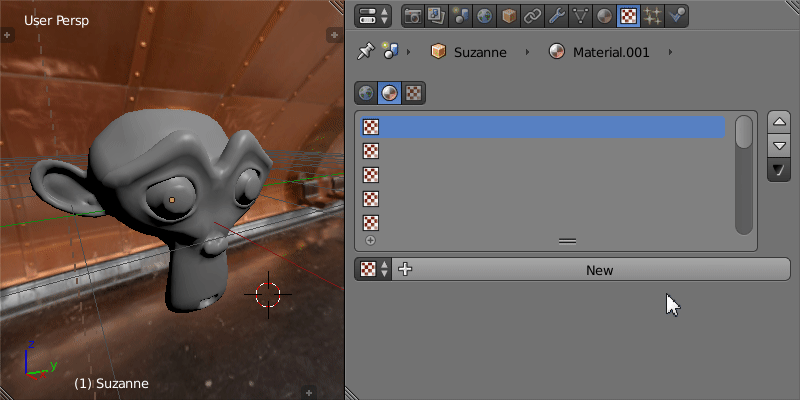
Task: Show the viewport header using the bottom plus
Action: click(309, 393)
